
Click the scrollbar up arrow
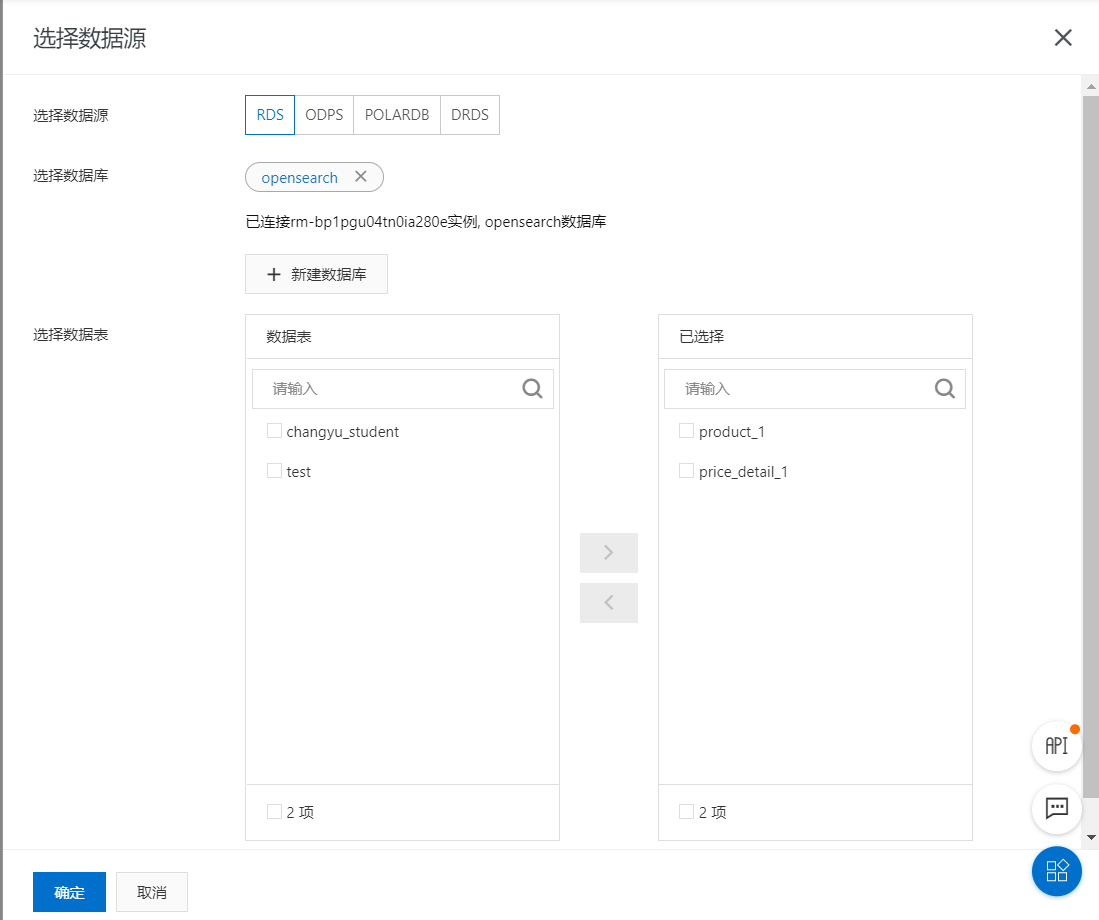point(1091,87)
